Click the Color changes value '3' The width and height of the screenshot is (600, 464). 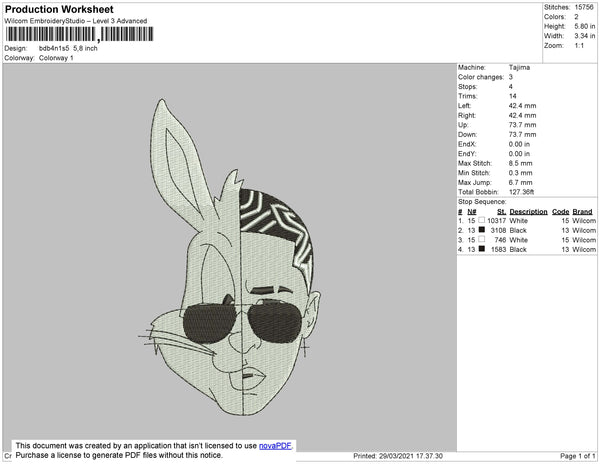coord(511,77)
